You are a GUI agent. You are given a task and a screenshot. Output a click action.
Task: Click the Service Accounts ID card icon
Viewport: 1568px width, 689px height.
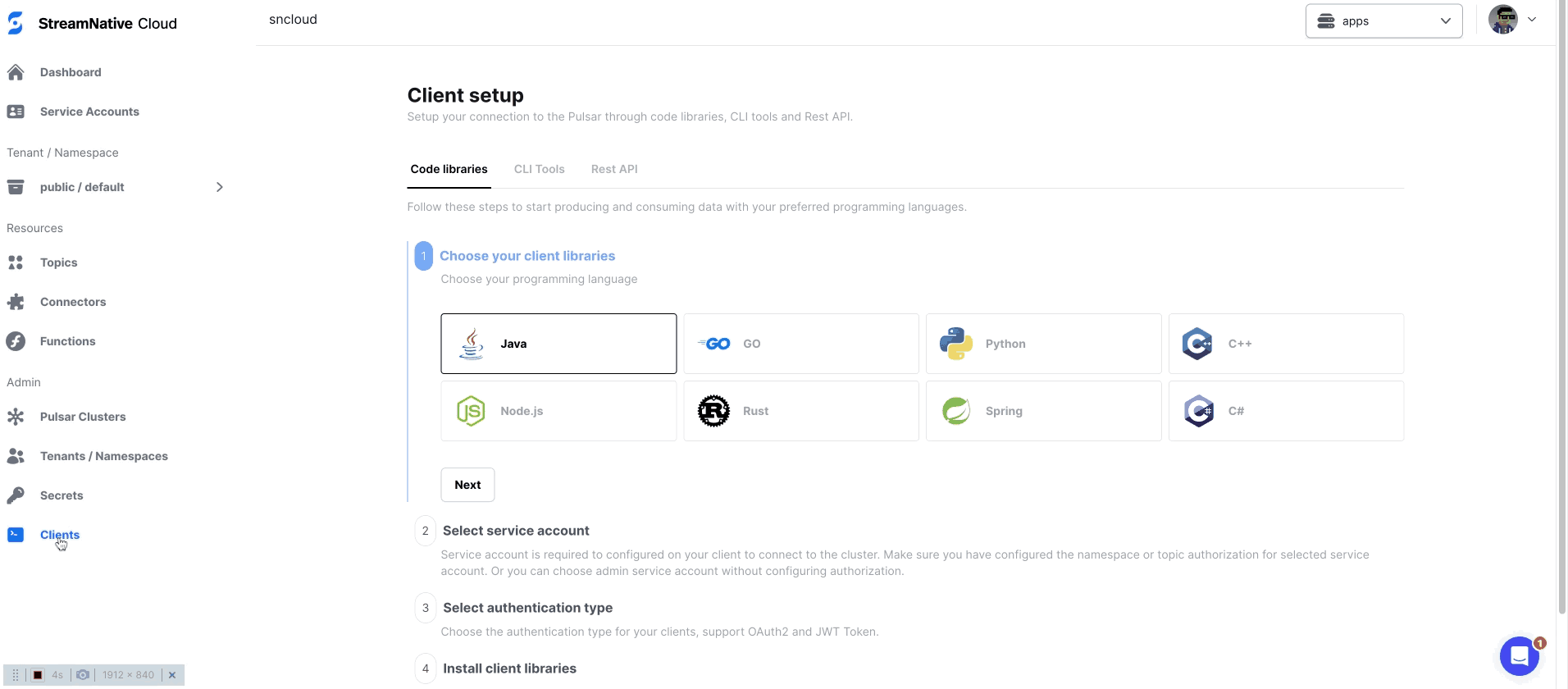click(16, 112)
